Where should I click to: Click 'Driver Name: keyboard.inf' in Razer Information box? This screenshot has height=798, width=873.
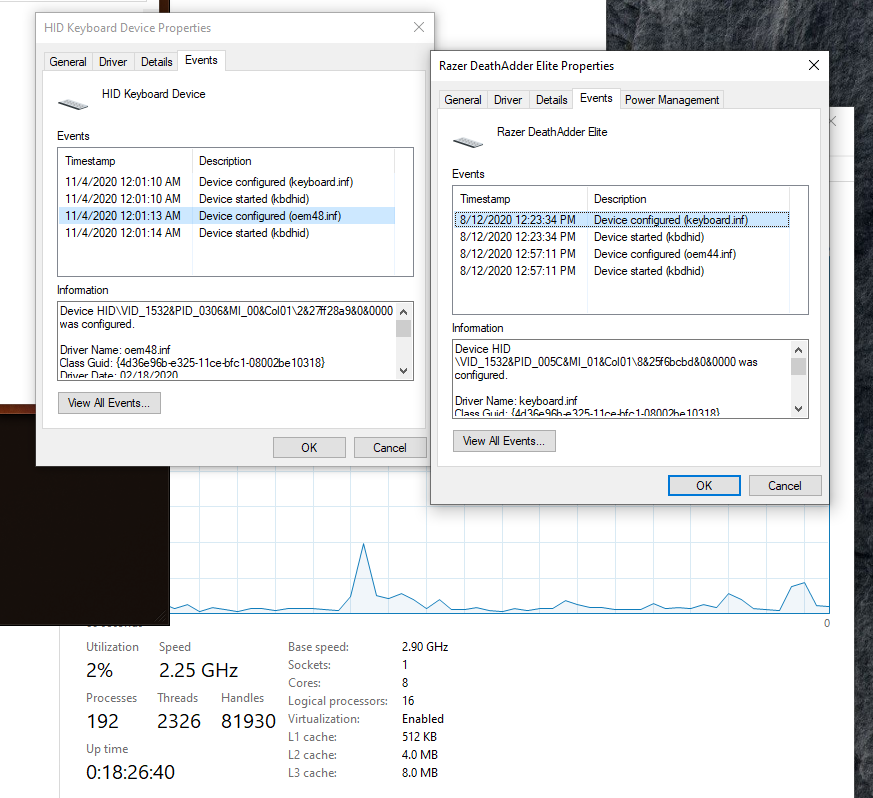(516, 401)
